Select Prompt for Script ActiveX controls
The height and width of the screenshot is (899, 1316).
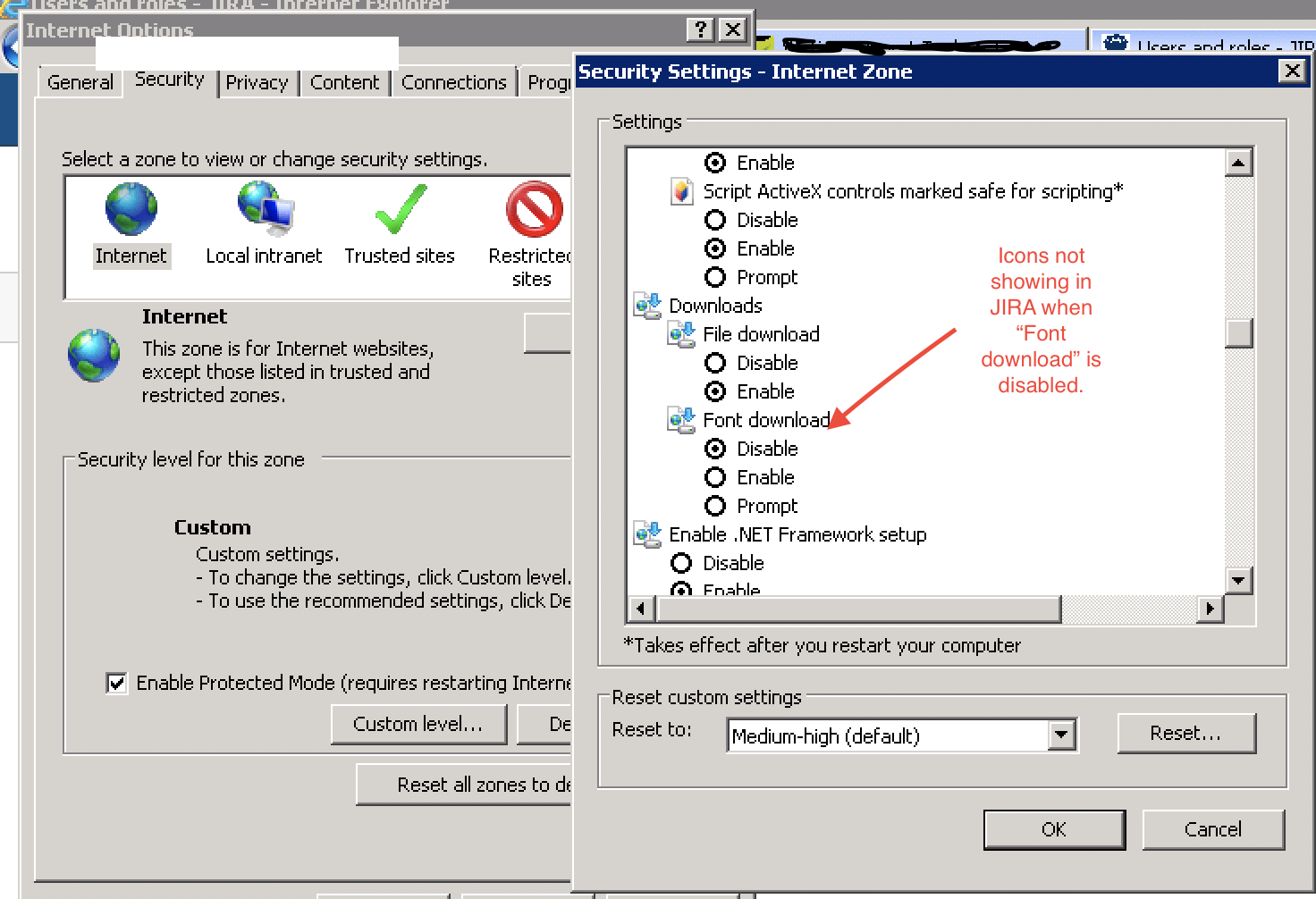click(x=715, y=277)
